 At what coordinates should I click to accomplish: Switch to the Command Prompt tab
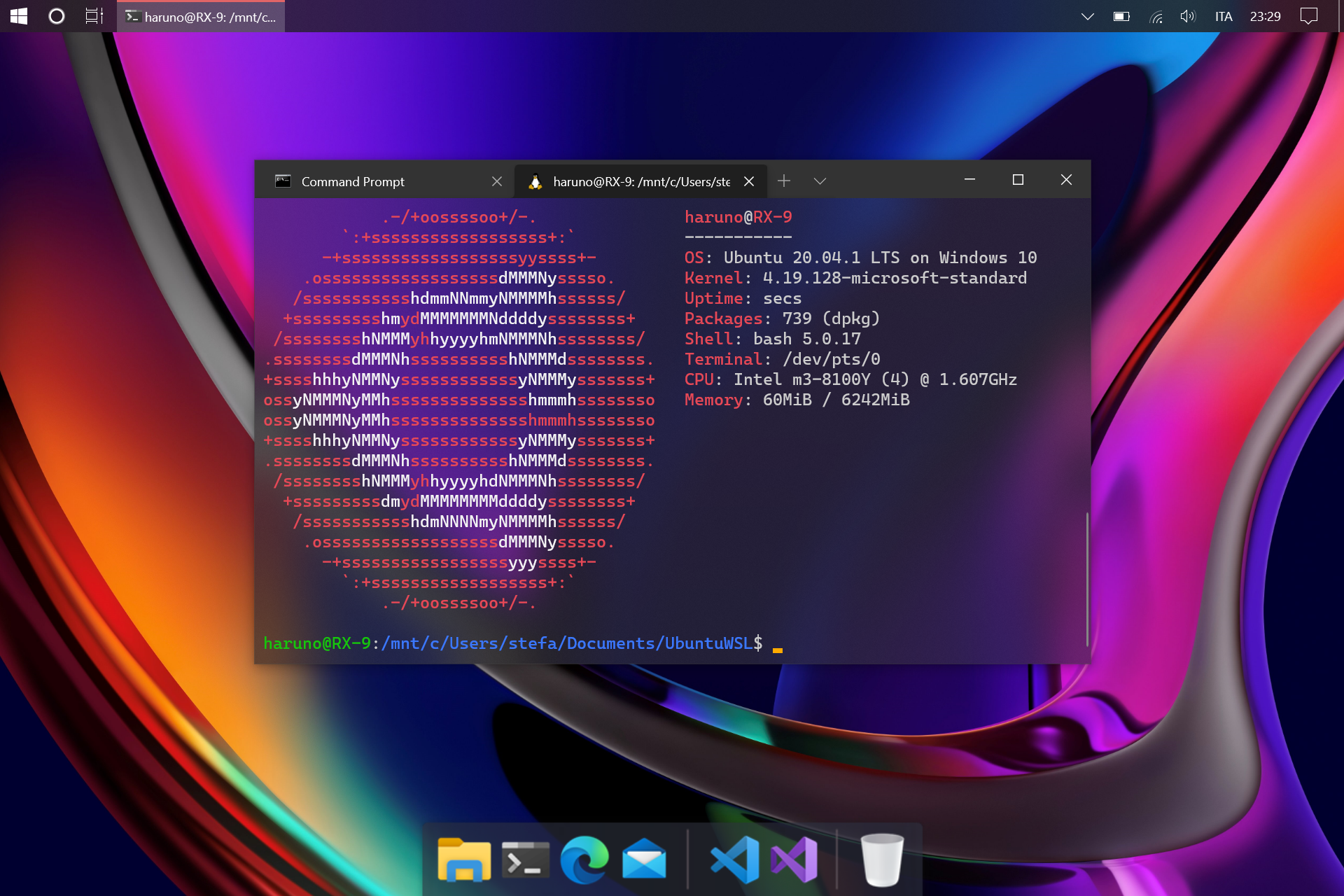pyautogui.click(x=385, y=181)
